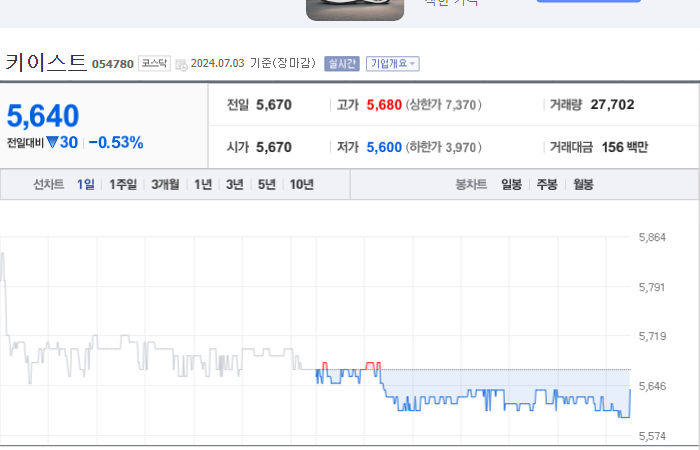Click the 선차트 label
The height and width of the screenshot is (450, 700).
coord(49,184)
